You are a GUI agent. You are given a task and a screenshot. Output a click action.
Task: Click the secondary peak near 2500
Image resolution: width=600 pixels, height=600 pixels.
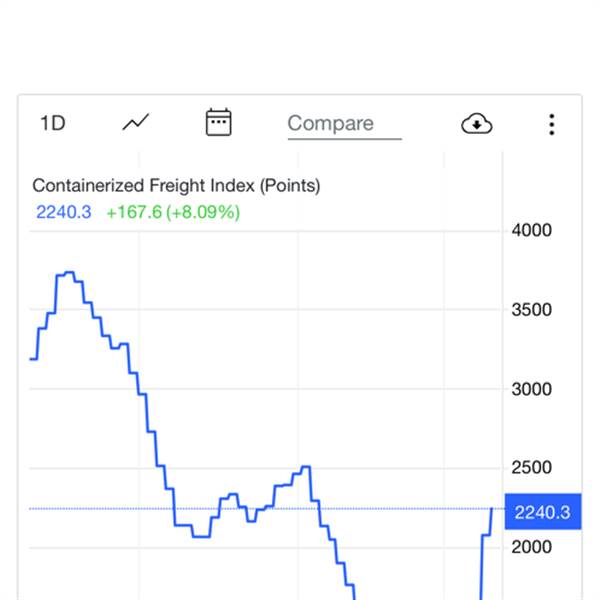pos(306,466)
